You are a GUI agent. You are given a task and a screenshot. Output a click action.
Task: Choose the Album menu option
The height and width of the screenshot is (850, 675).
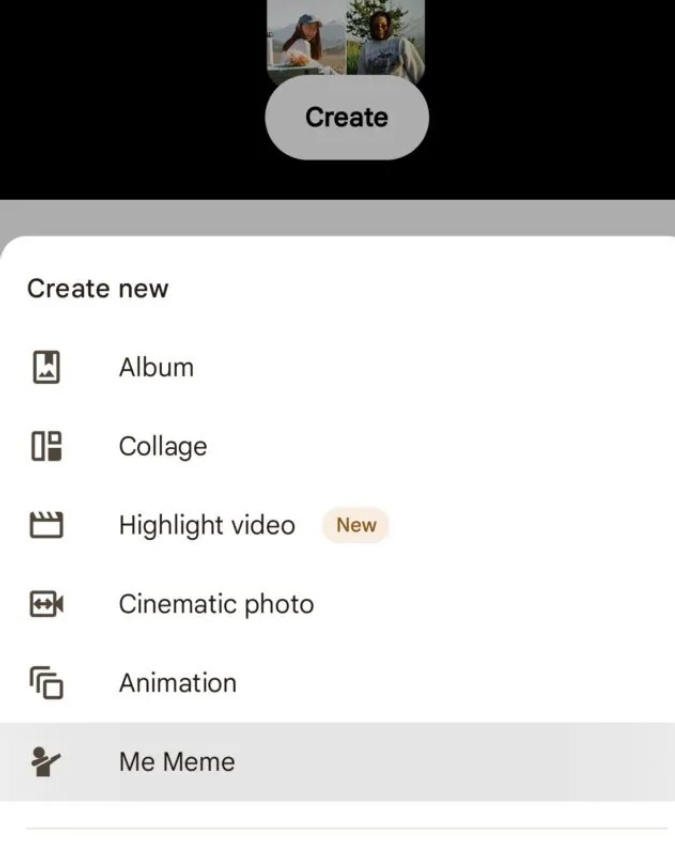[156, 367]
